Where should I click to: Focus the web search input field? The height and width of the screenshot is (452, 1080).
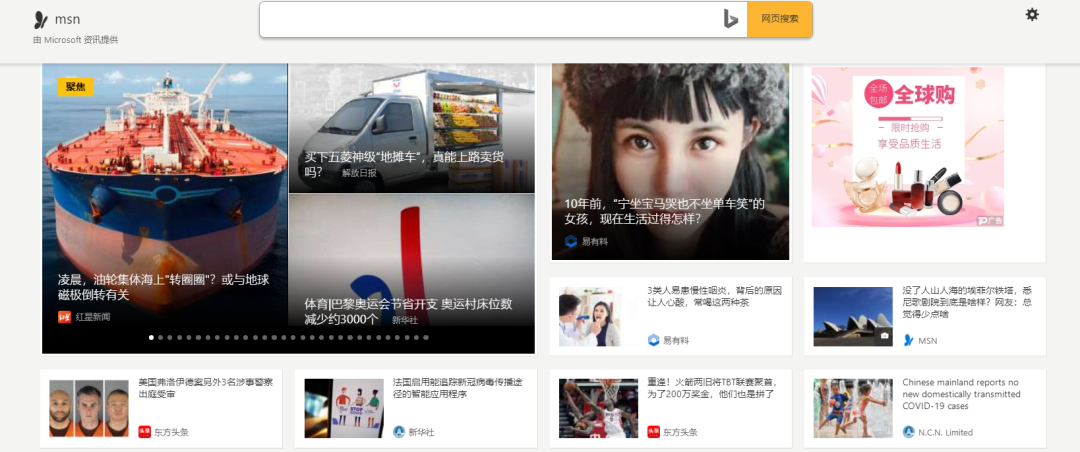(490, 19)
